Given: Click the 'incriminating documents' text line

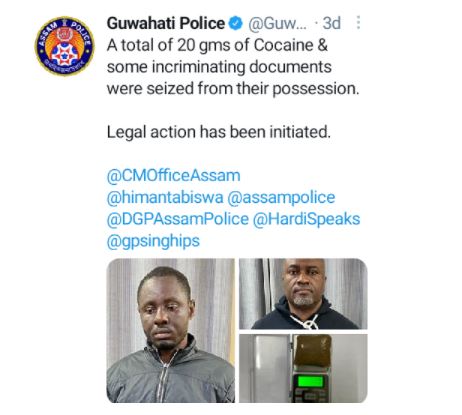Looking at the screenshot, I should pos(219,67).
